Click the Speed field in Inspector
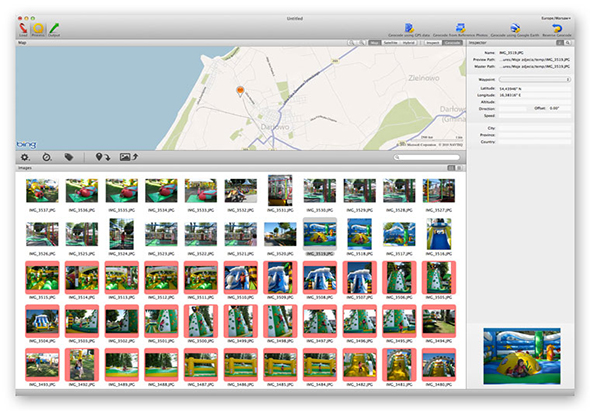Image resolution: width=590 pixels, height=411 pixels. point(535,116)
